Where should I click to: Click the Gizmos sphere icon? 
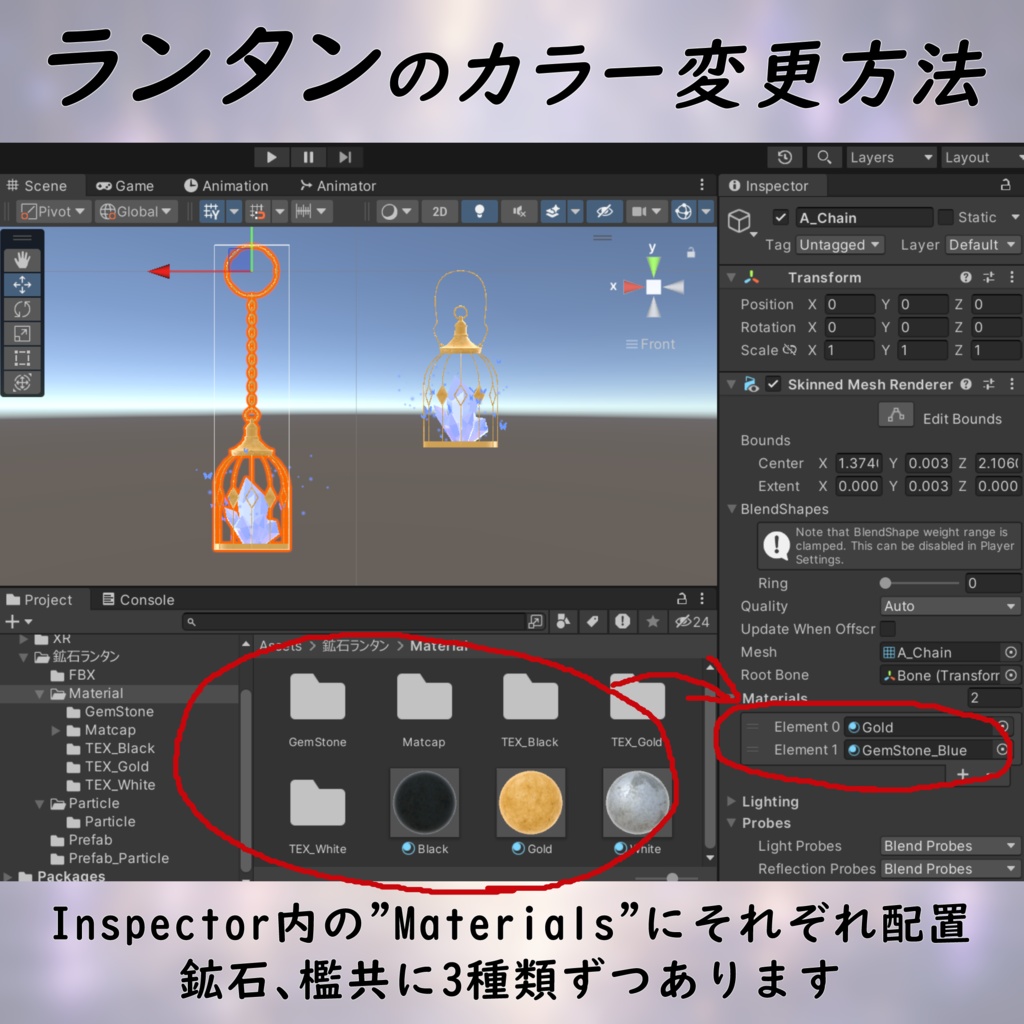click(x=683, y=212)
